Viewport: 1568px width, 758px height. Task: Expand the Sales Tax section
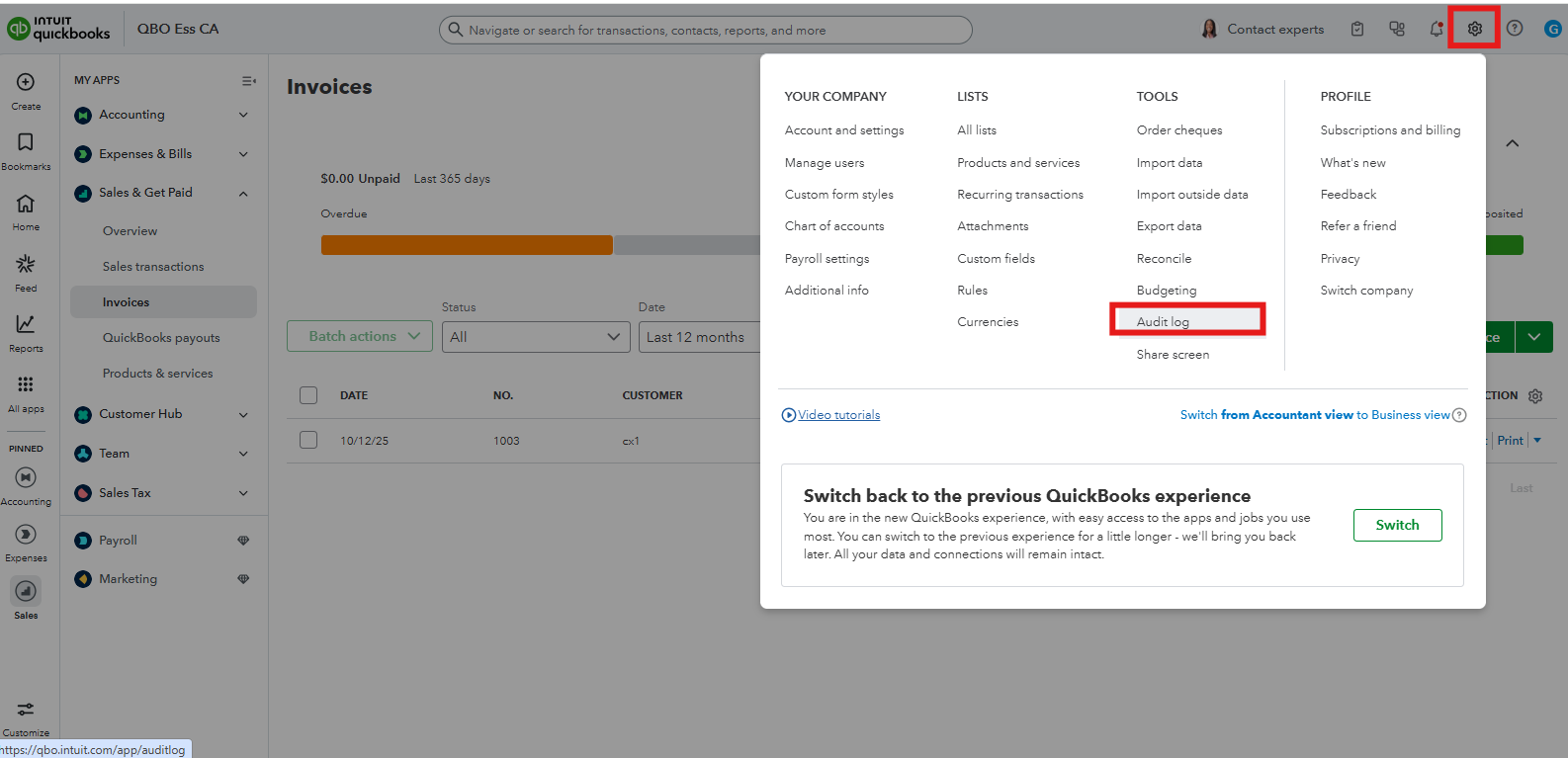pyautogui.click(x=243, y=493)
